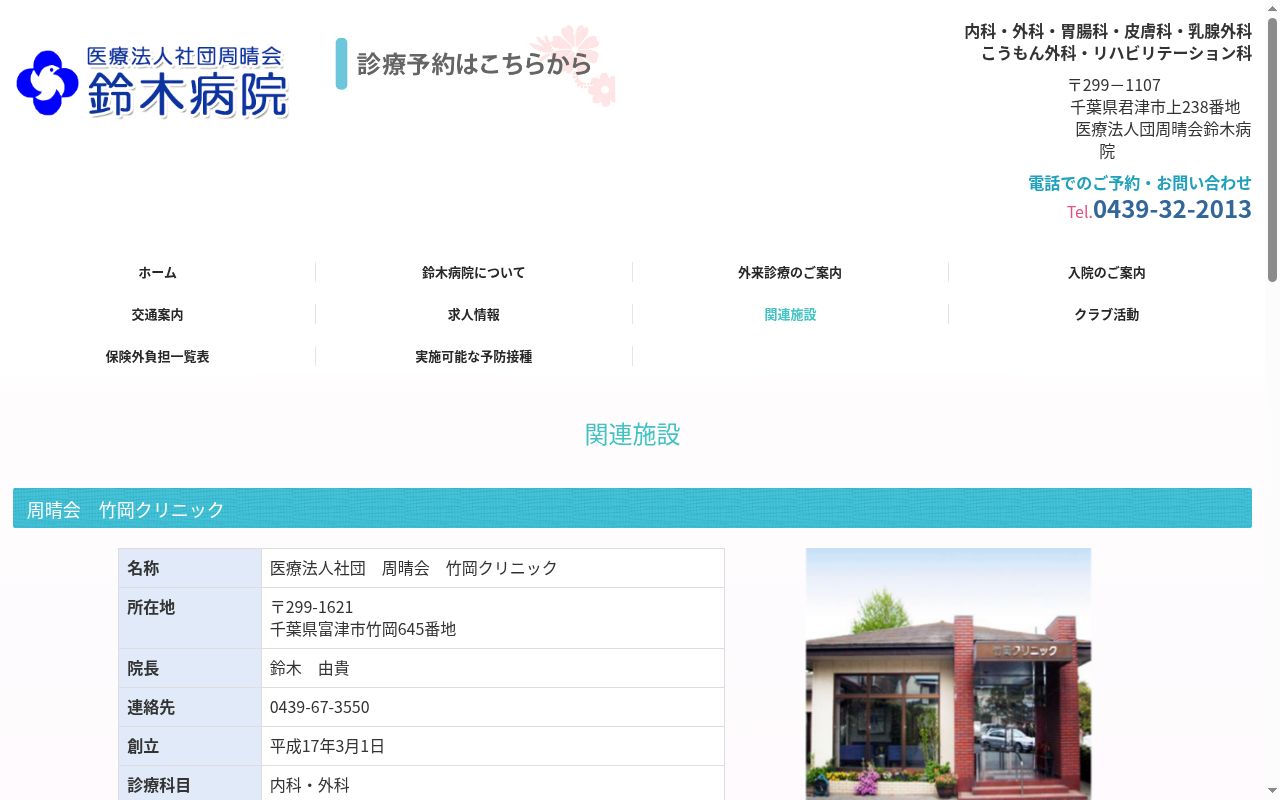Click the 連絡先 row label
The image size is (1280, 800).
click(x=190, y=707)
